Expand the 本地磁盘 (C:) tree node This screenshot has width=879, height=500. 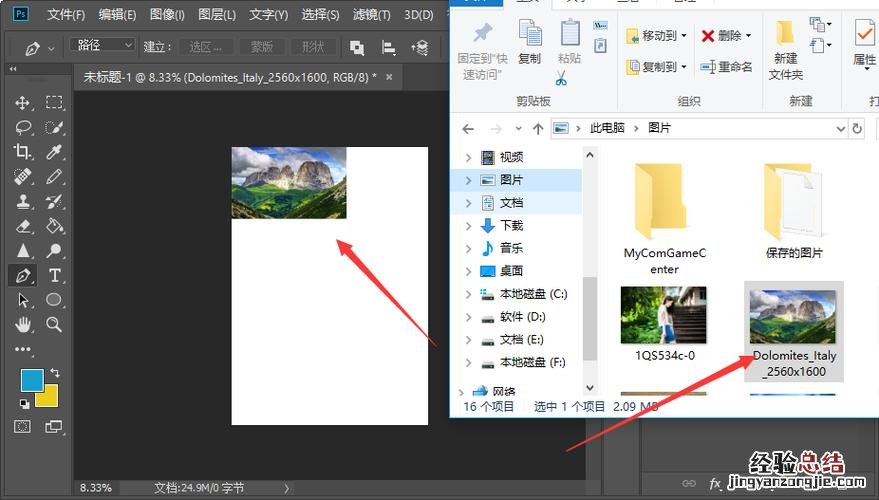click(468, 294)
